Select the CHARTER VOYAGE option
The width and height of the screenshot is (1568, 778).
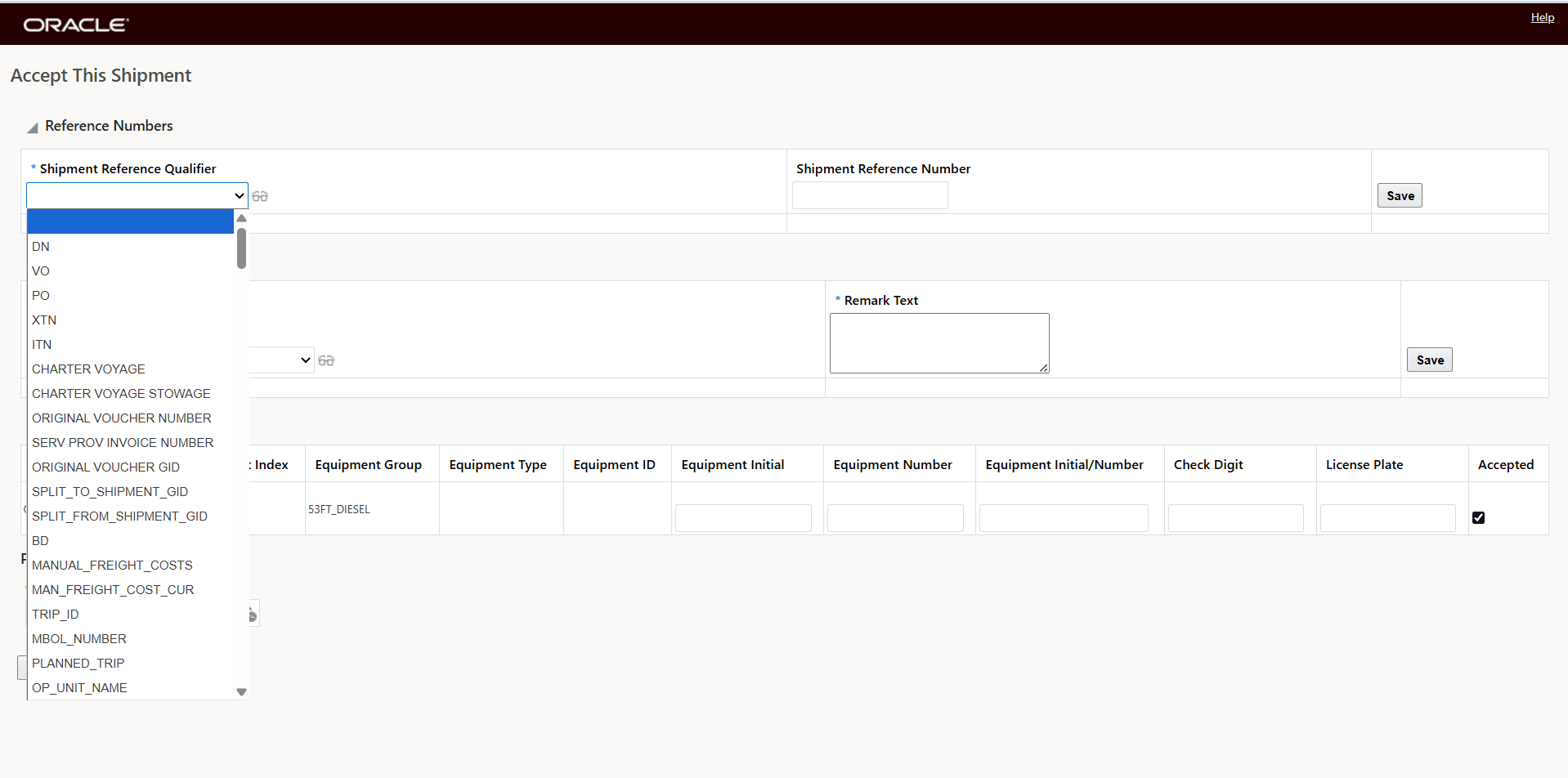click(87, 369)
